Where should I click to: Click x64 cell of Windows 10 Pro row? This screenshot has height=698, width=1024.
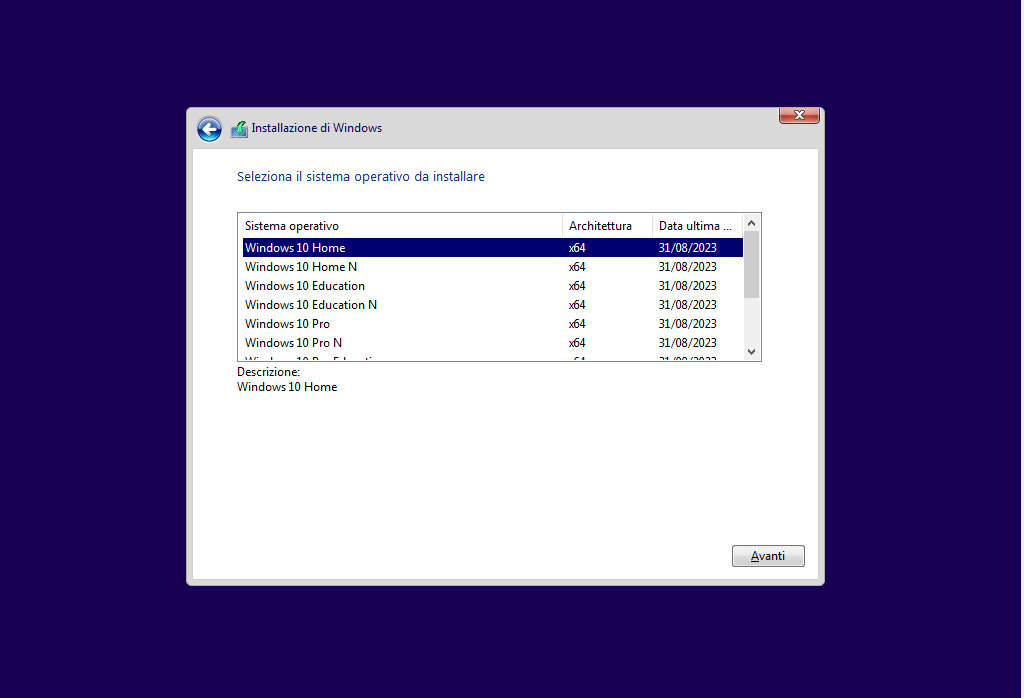[577, 323]
